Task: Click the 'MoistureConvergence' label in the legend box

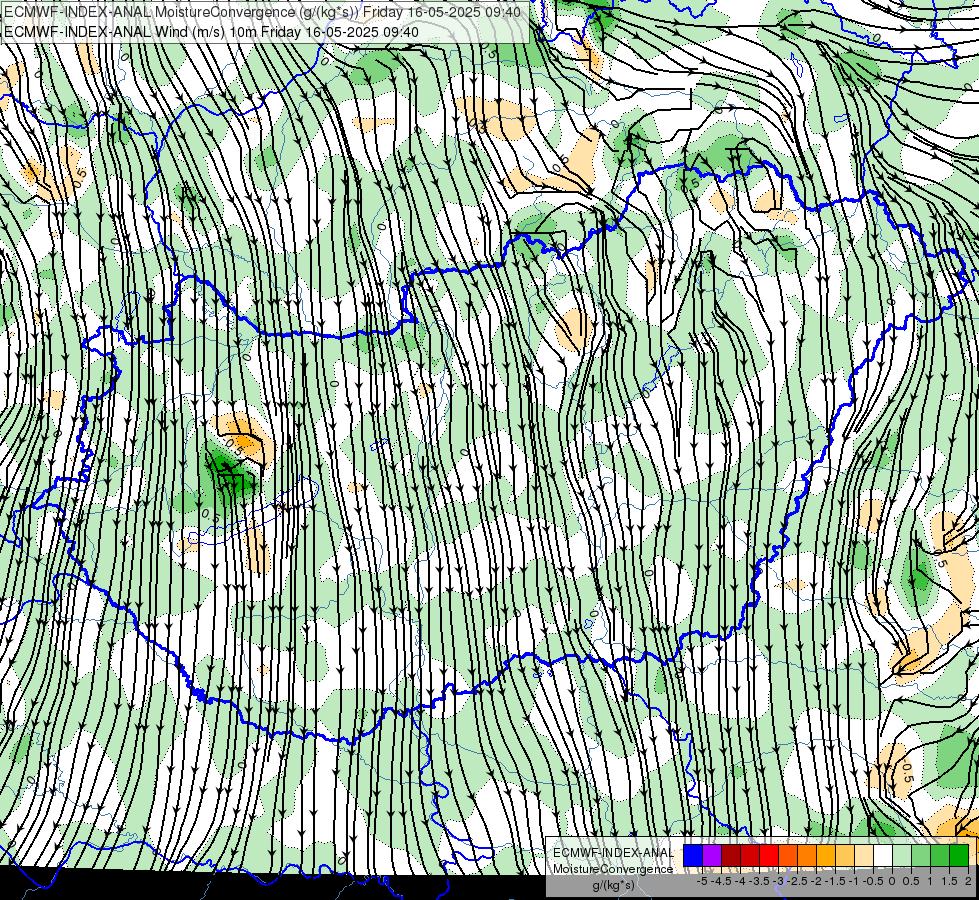Action: (613, 869)
